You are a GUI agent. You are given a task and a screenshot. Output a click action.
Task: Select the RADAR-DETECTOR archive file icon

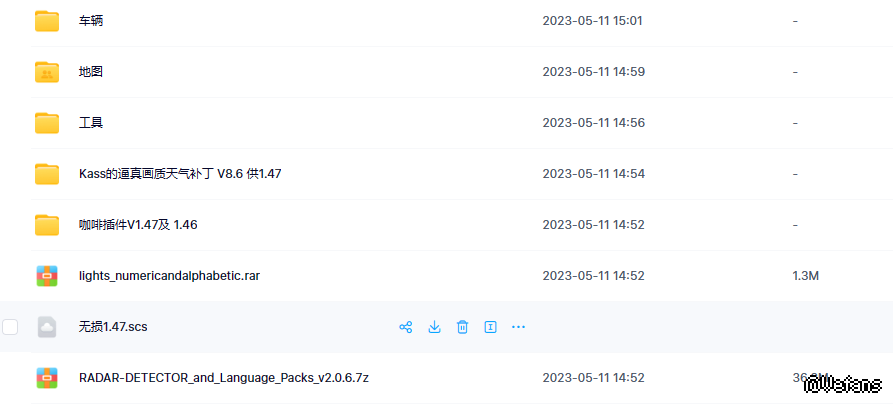pos(47,378)
